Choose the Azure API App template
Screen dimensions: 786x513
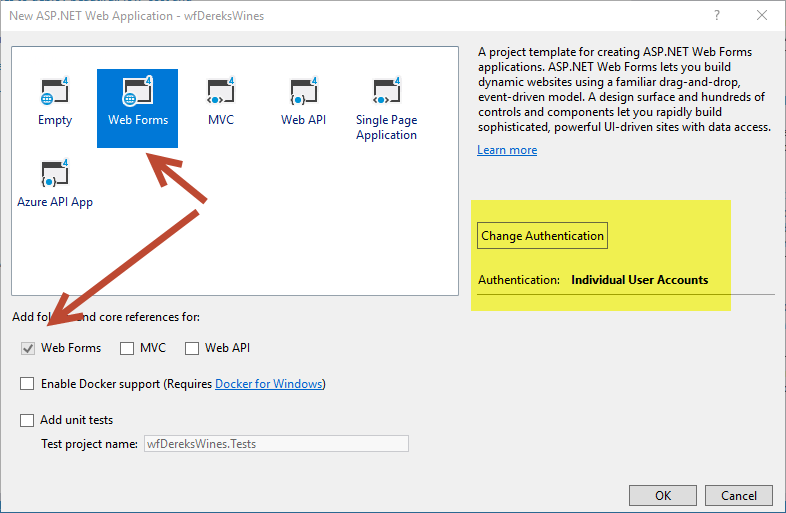coord(55,184)
